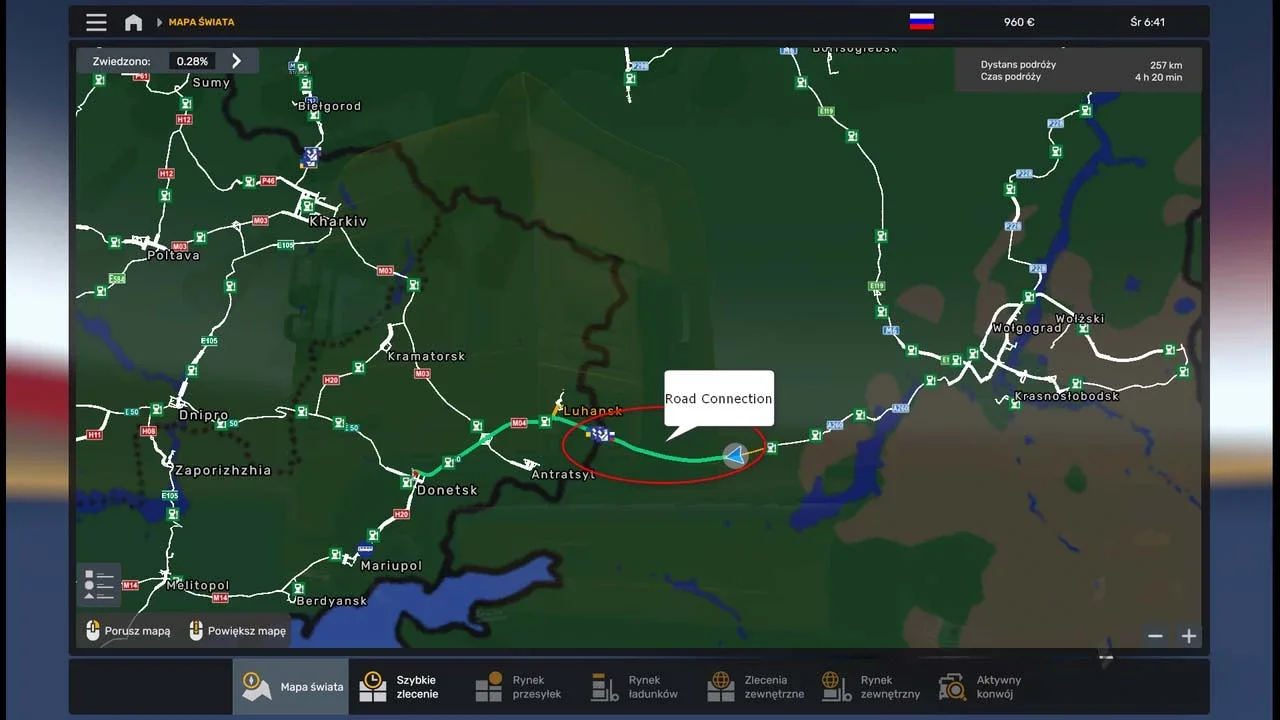The height and width of the screenshot is (720, 1280).
Task: Click the Zlecenia zewnętrzne globe icon
Action: click(x=720, y=686)
